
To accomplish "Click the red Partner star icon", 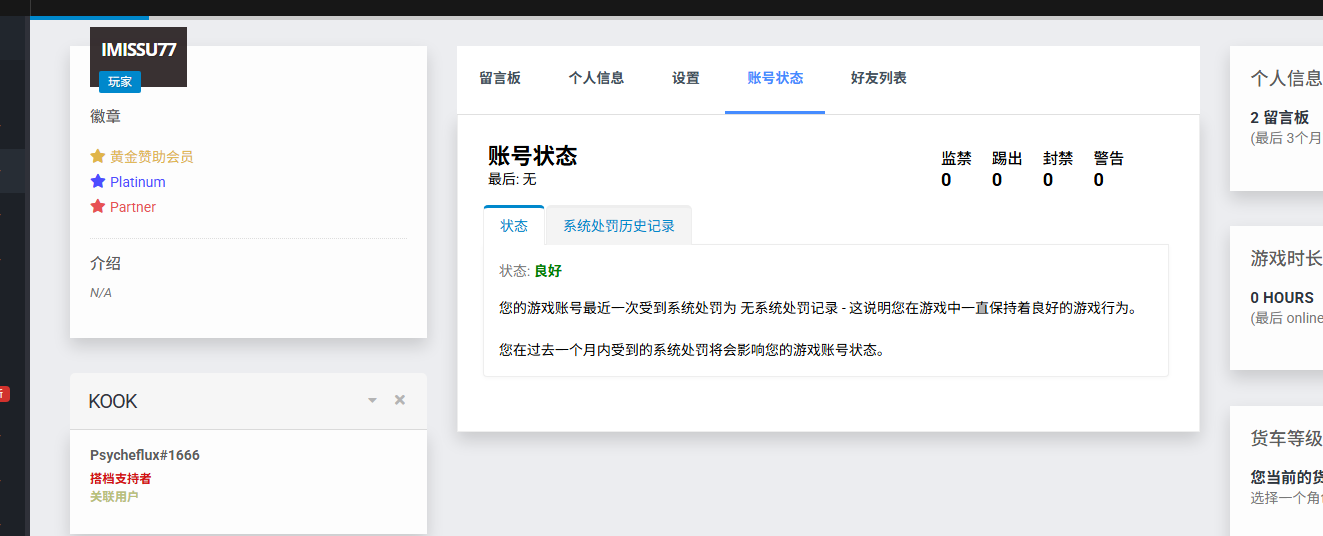I will pyautogui.click(x=98, y=207).
